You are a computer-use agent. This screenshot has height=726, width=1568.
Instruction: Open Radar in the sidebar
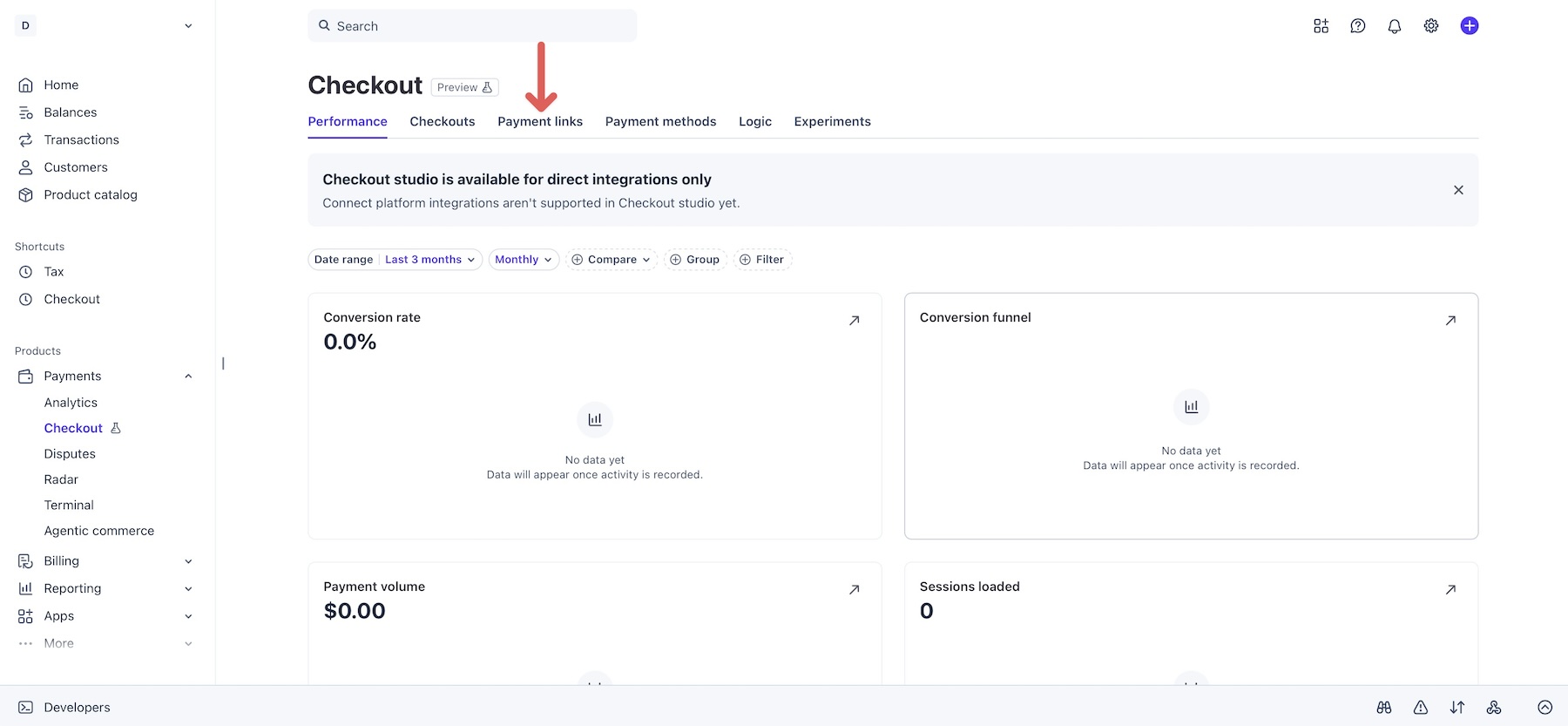point(61,479)
